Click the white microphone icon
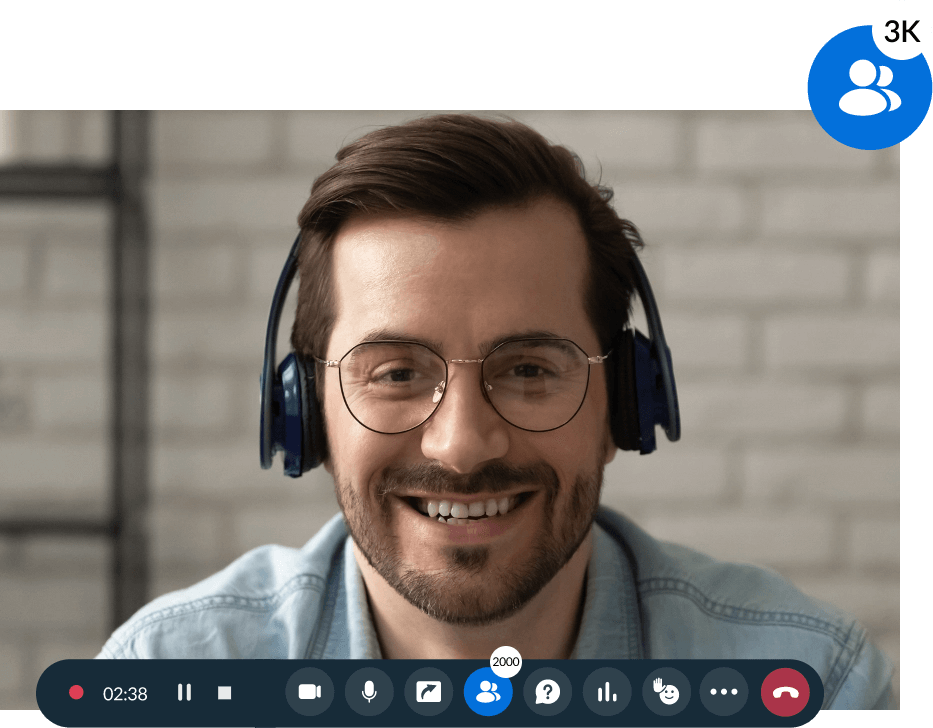Viewport: 933px width, 728px height. point(369,691)
